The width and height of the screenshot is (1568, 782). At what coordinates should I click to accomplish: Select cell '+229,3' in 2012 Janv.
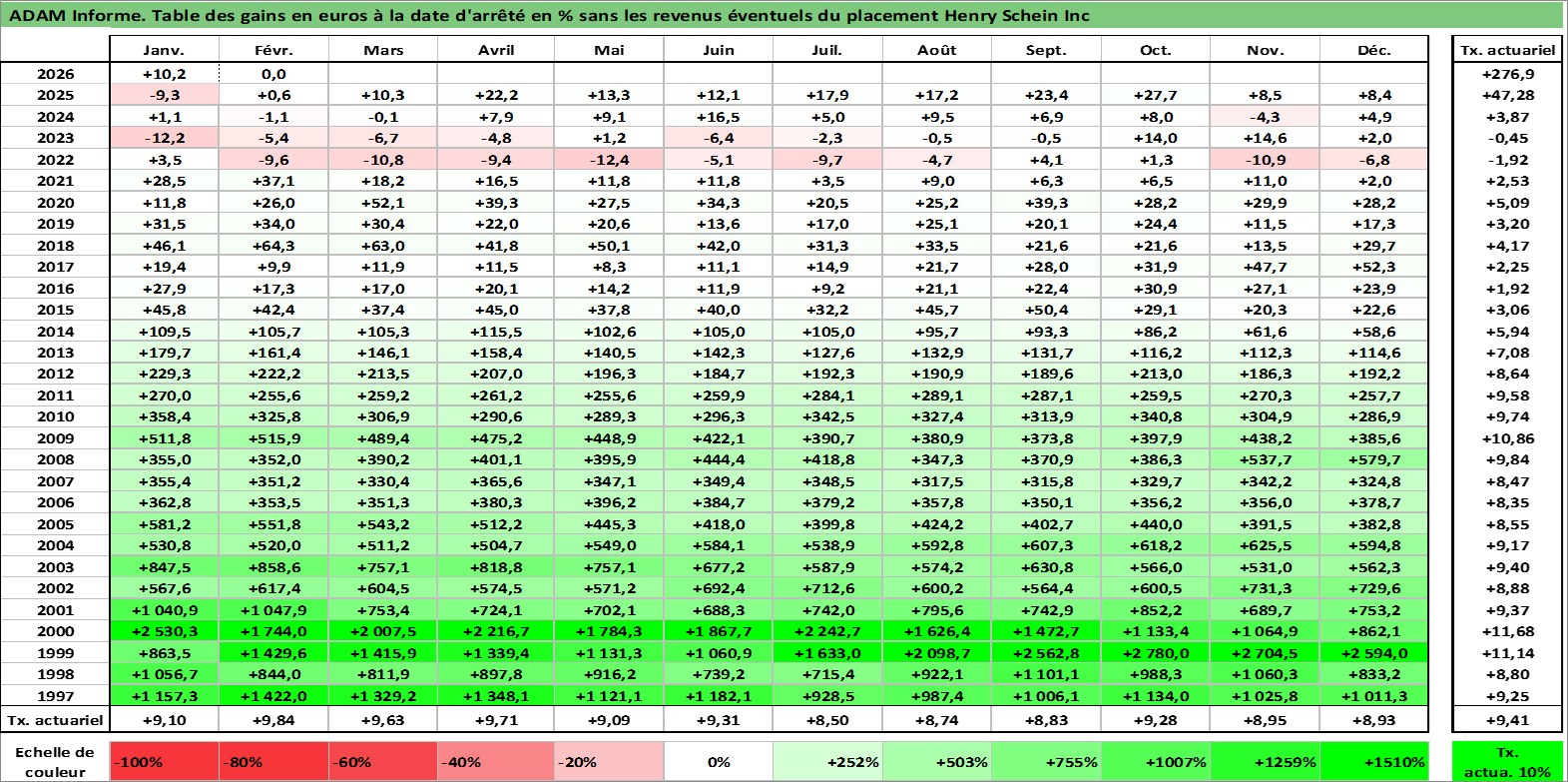tap(164, 374)
